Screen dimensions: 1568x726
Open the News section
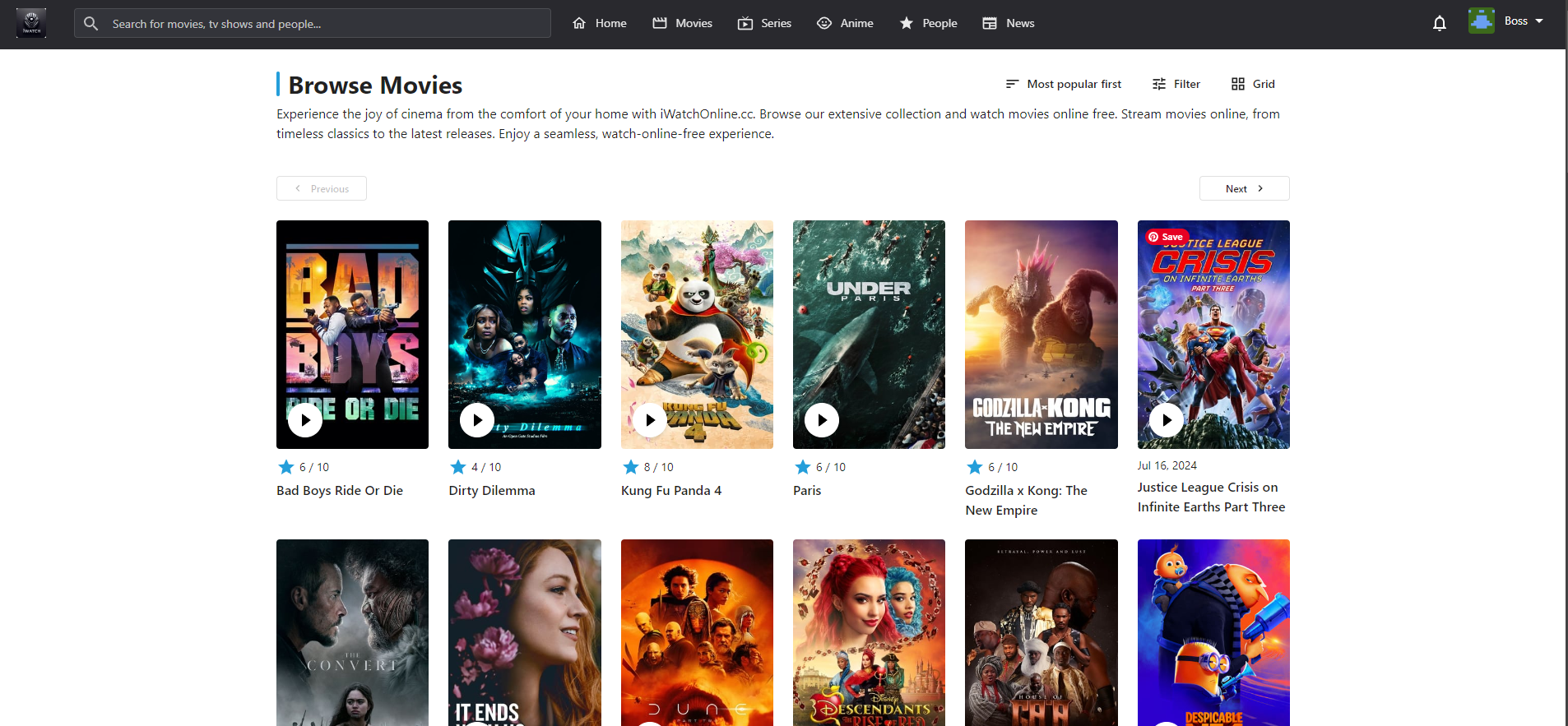coord(1008,23)
